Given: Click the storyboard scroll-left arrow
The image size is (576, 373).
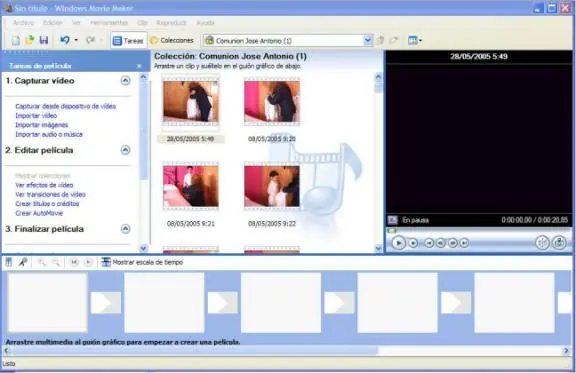Looking at the screenshot, I should click(x=6, y=351).
